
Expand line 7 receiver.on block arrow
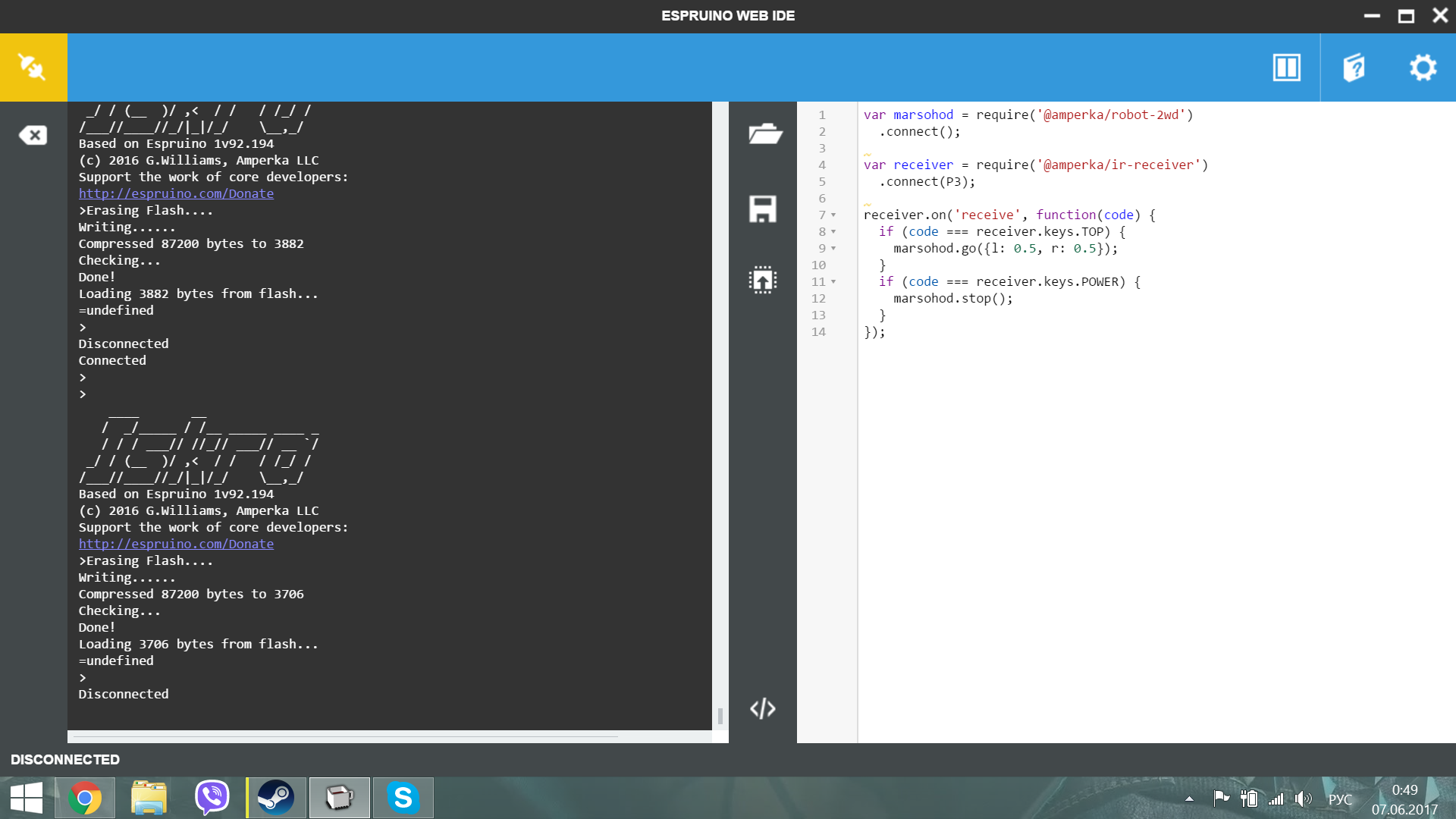(x=834, y=215)
